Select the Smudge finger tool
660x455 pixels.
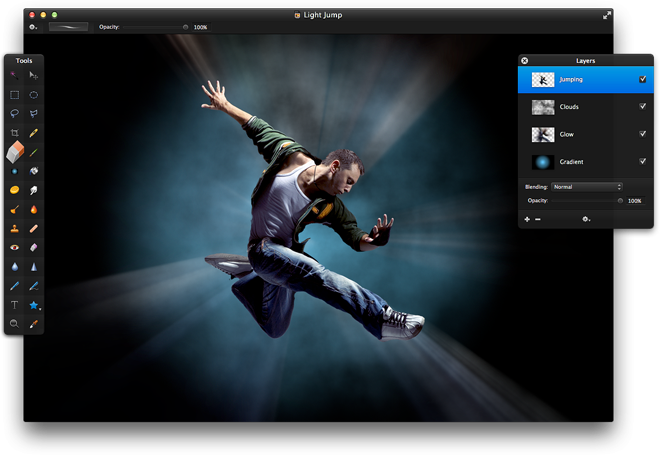pyautogui.click(x=34, y=190)
